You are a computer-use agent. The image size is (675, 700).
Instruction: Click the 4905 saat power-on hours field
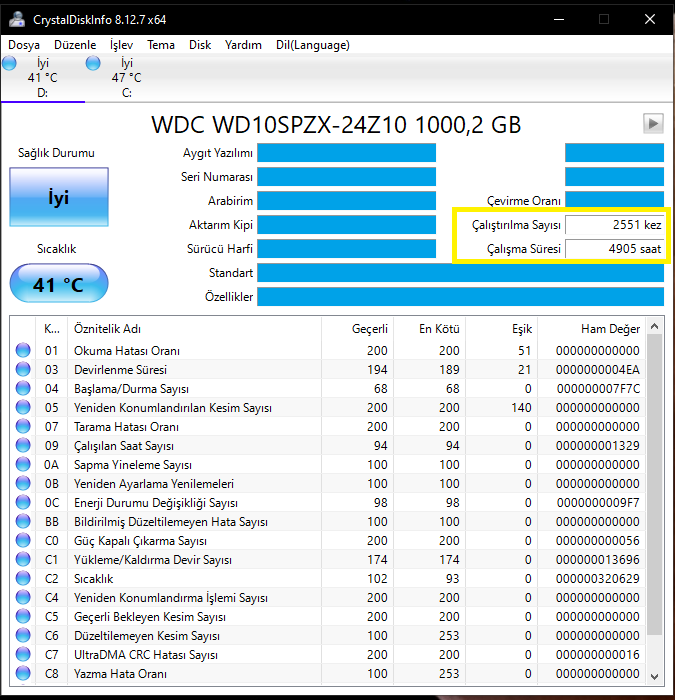614,249
